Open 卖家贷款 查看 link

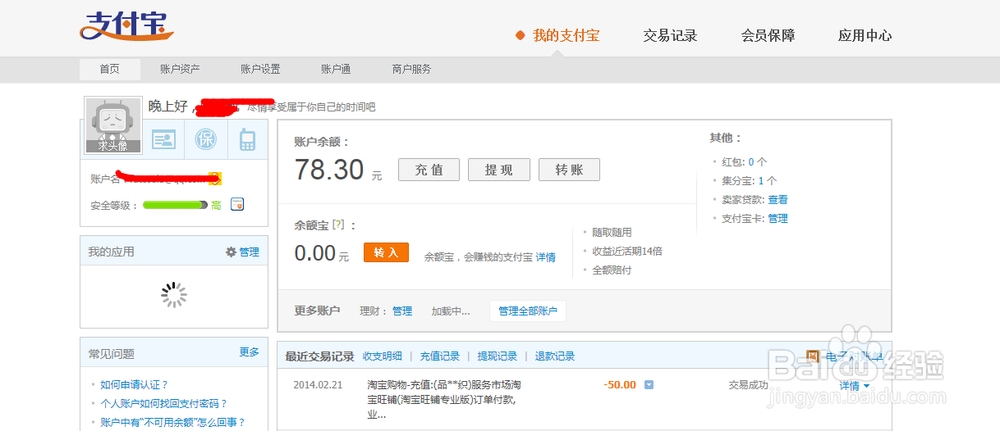[777, 200]
